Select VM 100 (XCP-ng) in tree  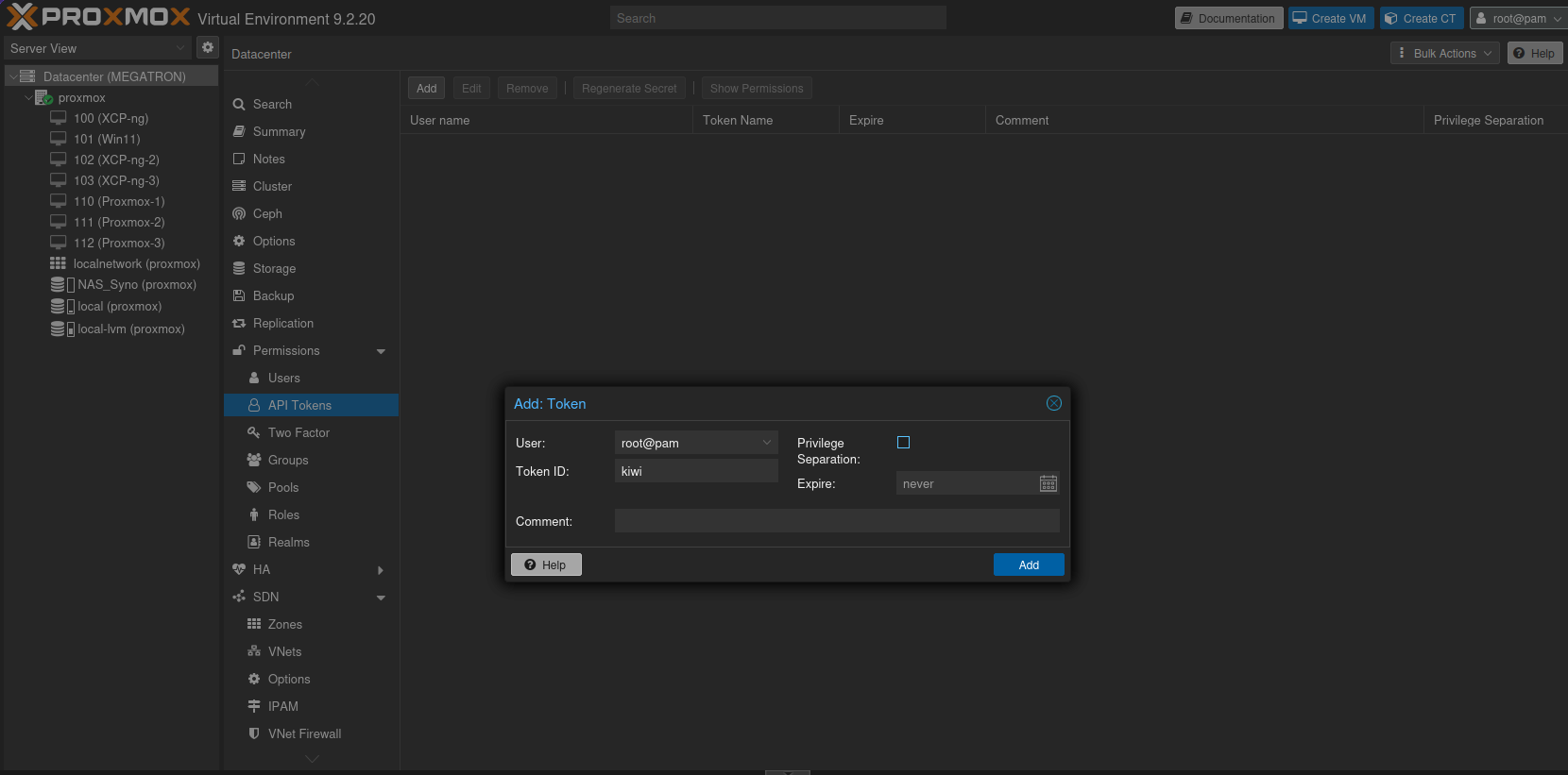(111, 118)
